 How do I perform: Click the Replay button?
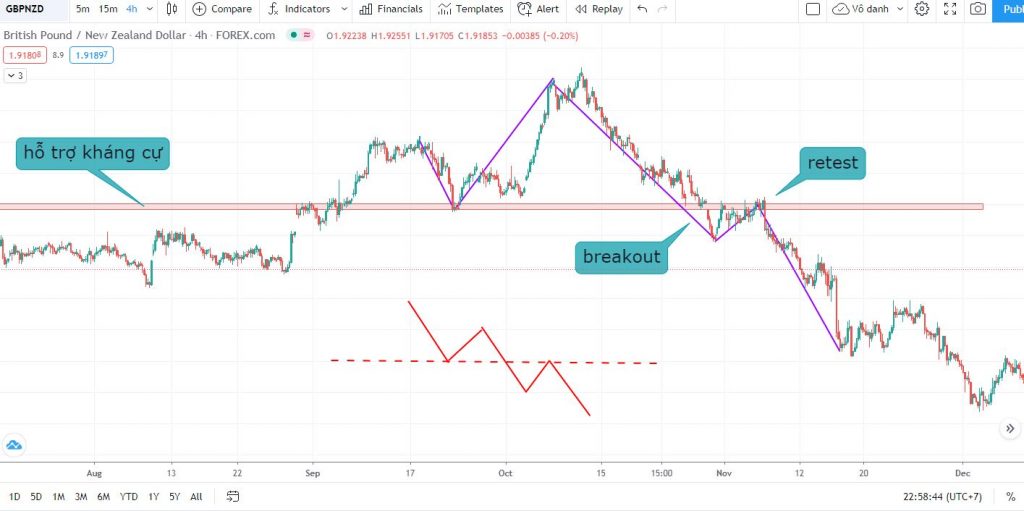[x=597, y=9]
